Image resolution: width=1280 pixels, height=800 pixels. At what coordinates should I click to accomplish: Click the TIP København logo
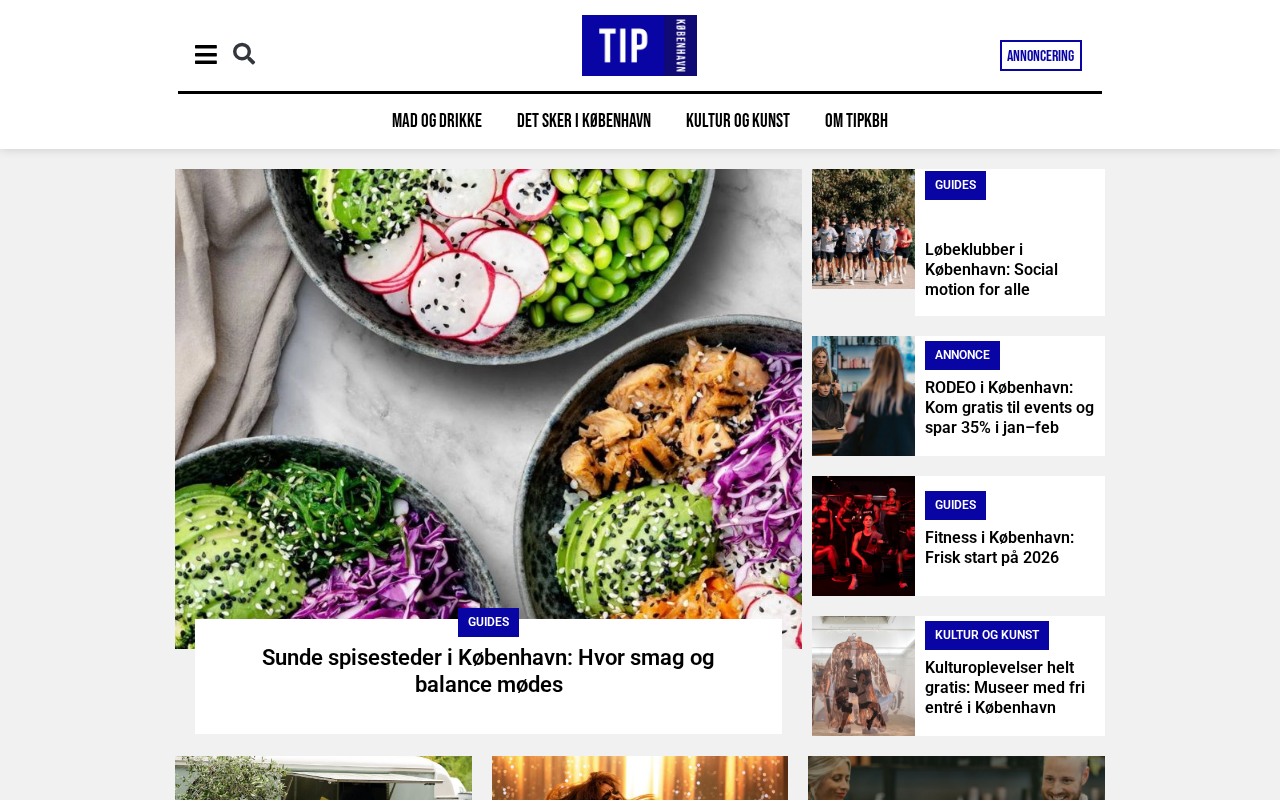pyautogui.click(x=639, y=45)
